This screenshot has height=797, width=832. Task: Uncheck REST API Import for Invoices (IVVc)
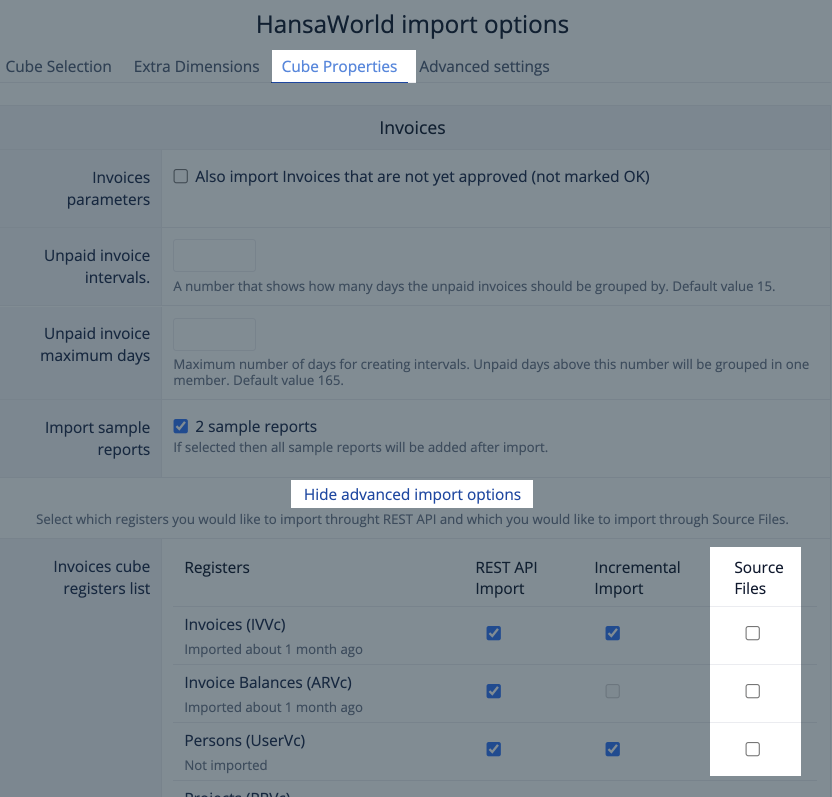[x=493, y=633]
